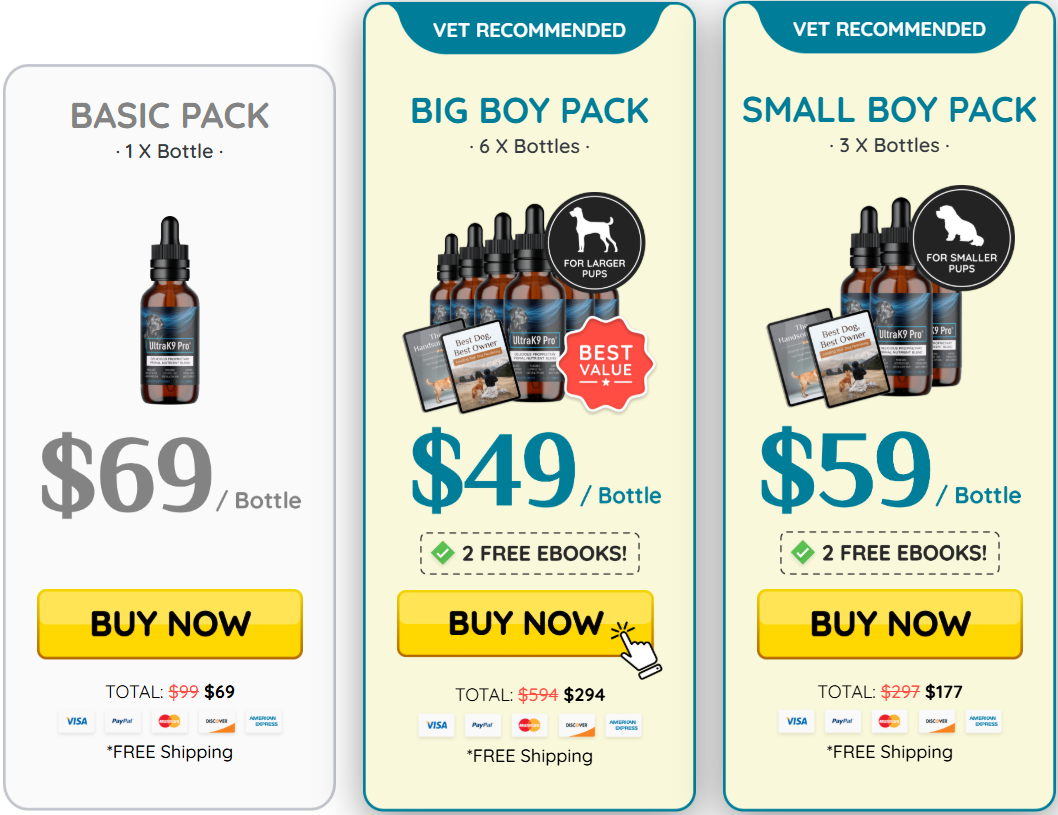Click green checkmark beside Big Boy free ebooks
Viewport: 1058px width, 815px height.
click(x=443, y=553)
